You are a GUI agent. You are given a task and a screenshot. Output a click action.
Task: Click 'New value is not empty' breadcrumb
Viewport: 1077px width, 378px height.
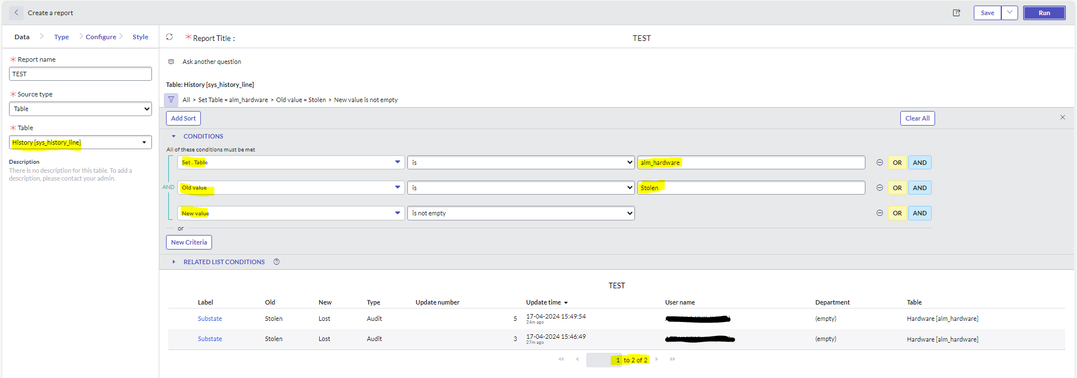[x=365, y=100]
